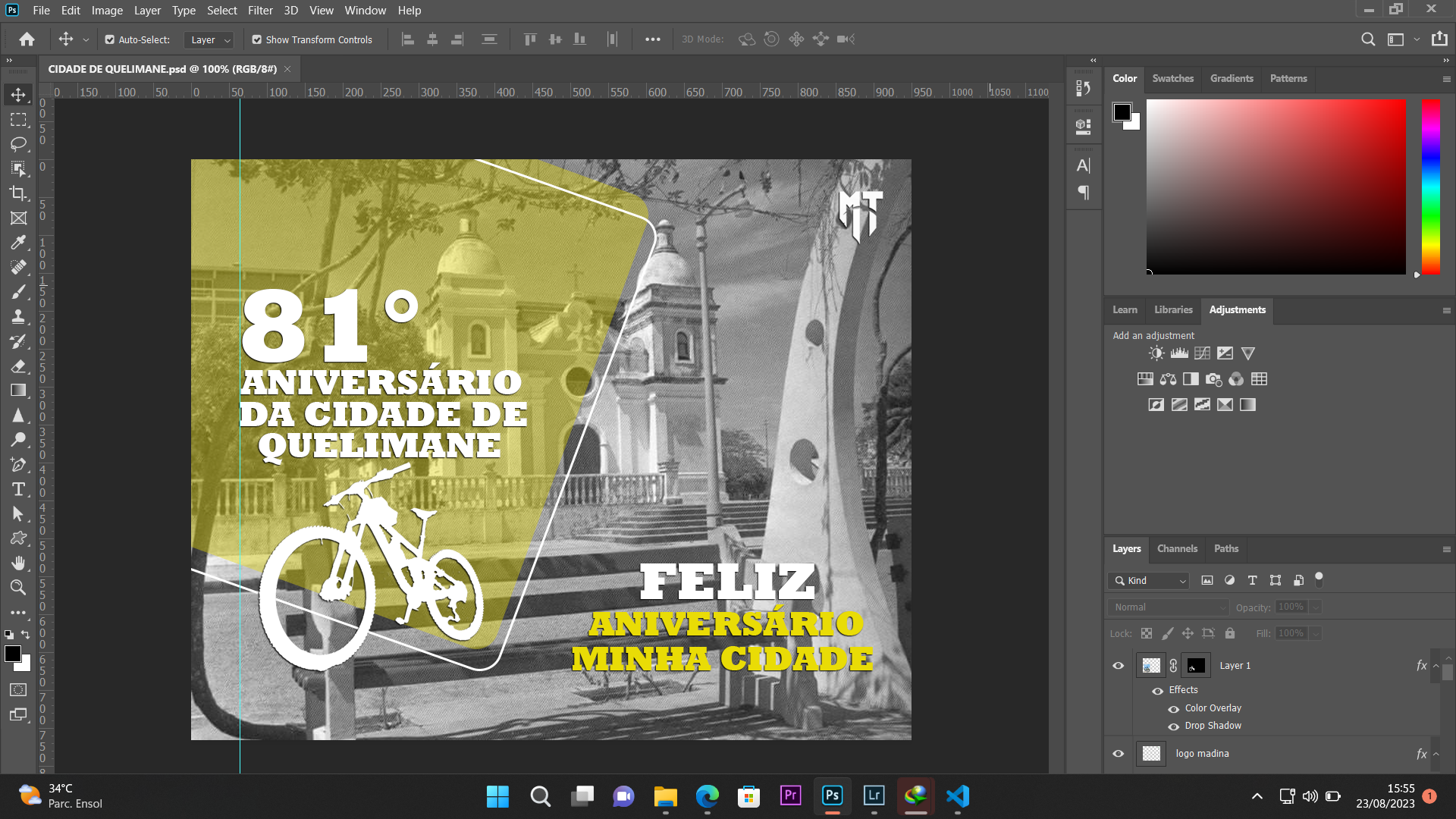The height and width of the screenshot is (819, 1456).
Task: Collapse Layer 1 effects list arrow
Action: coord(1436,666)
